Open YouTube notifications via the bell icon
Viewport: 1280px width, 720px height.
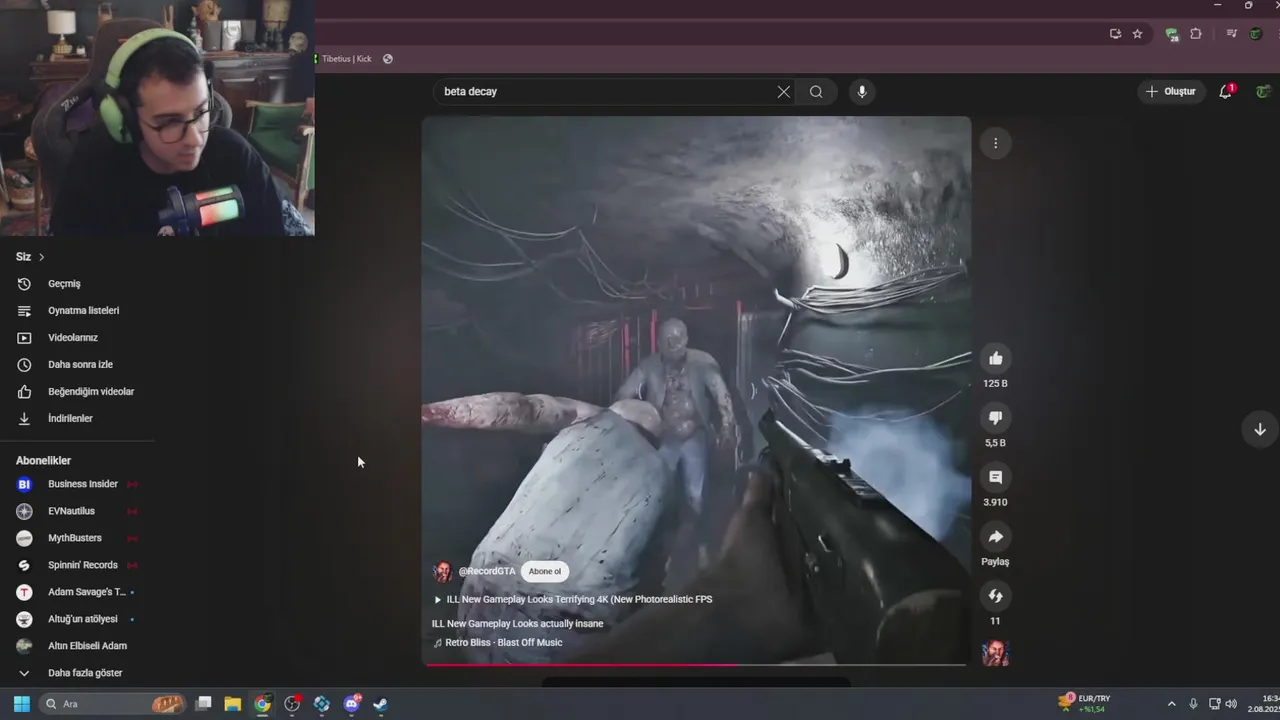1225,91
